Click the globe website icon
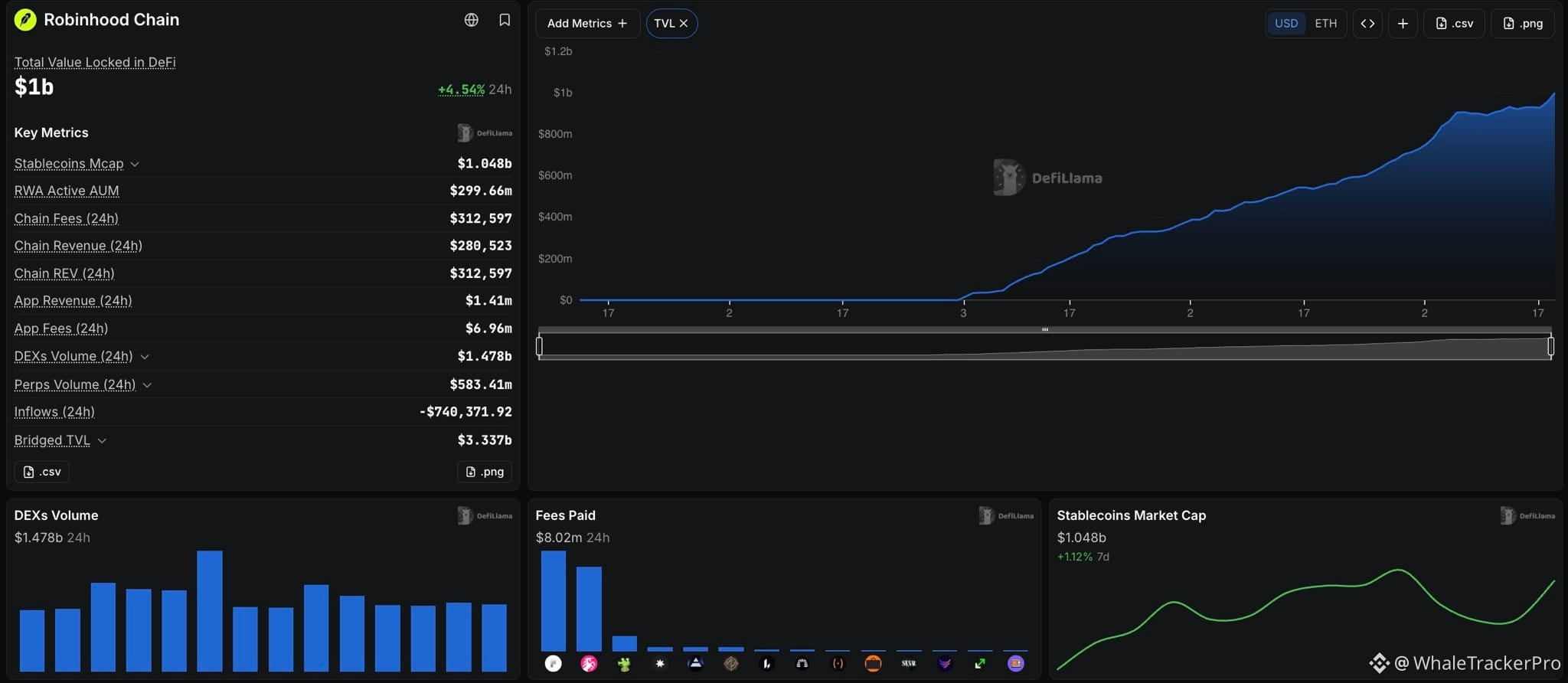The height and width of the screenshot is (683, 1568). [x=472, y=20]
